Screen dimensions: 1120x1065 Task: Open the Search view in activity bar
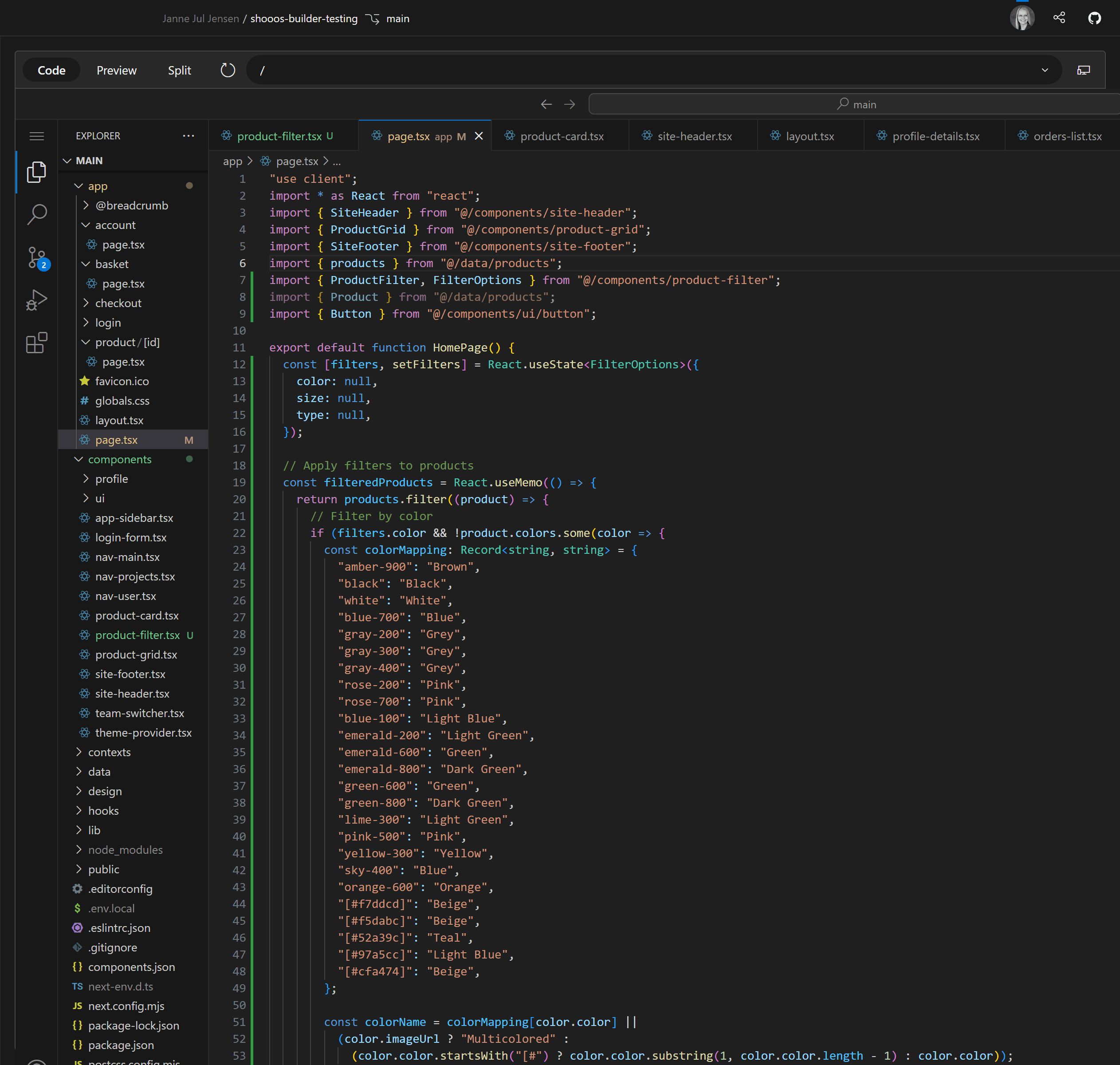(x=36, y=215)
